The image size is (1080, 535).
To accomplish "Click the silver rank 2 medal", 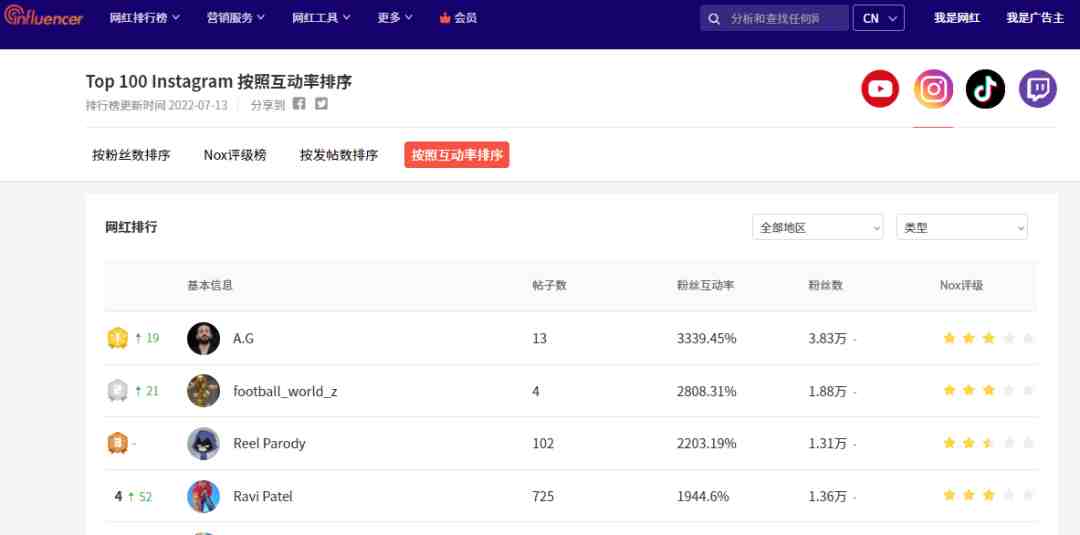I will (118, 391).
